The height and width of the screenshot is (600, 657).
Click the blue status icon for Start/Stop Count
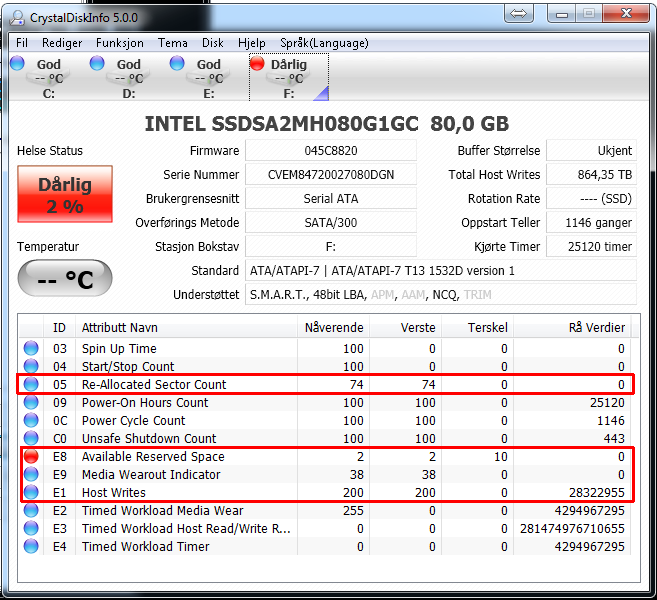point(31,366)
